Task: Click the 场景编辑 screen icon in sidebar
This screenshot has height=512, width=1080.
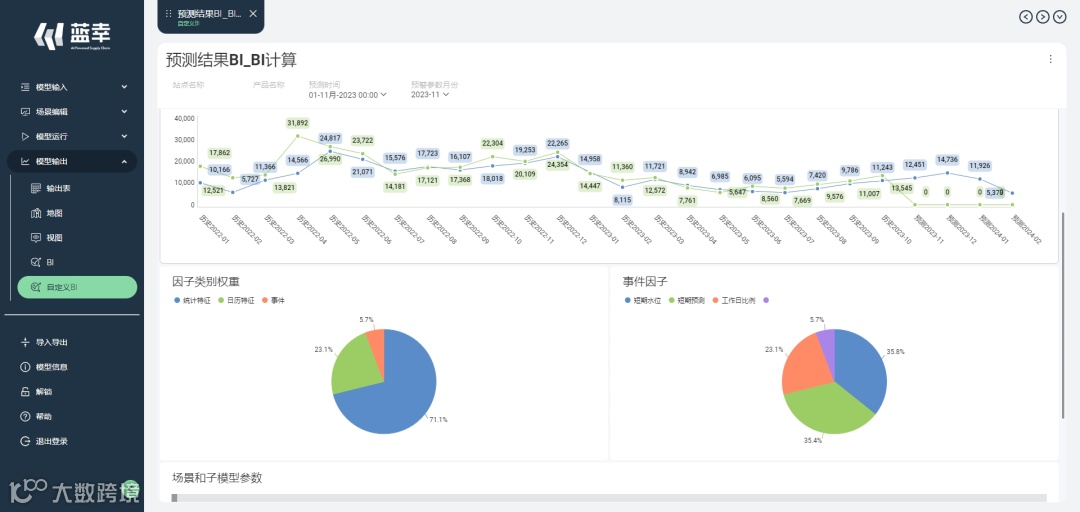Action: 25,112
